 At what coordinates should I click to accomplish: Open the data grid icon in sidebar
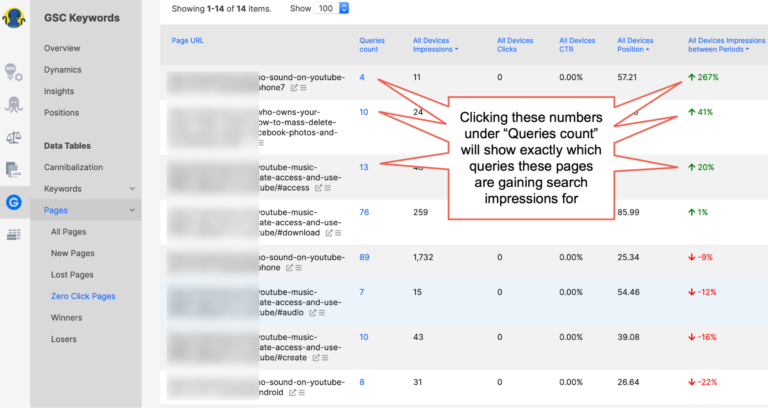14,235
